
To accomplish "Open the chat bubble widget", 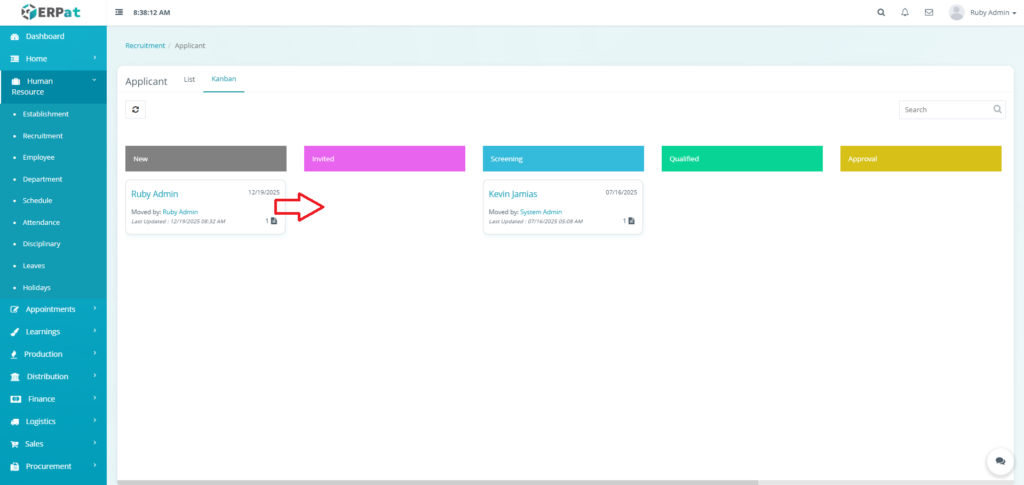I will 1000,461.
